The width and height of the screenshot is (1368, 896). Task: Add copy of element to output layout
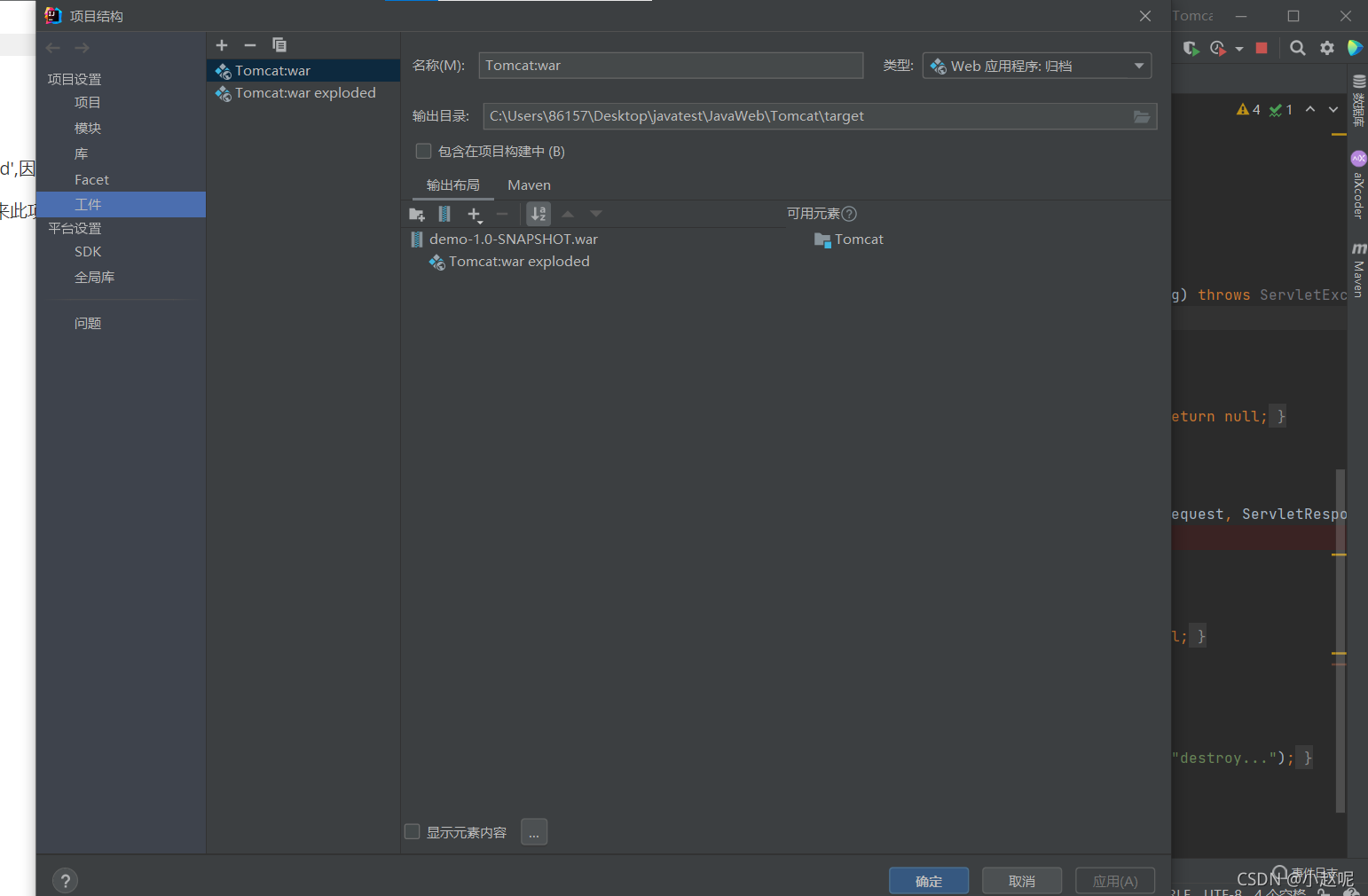(x=475, y=215)
